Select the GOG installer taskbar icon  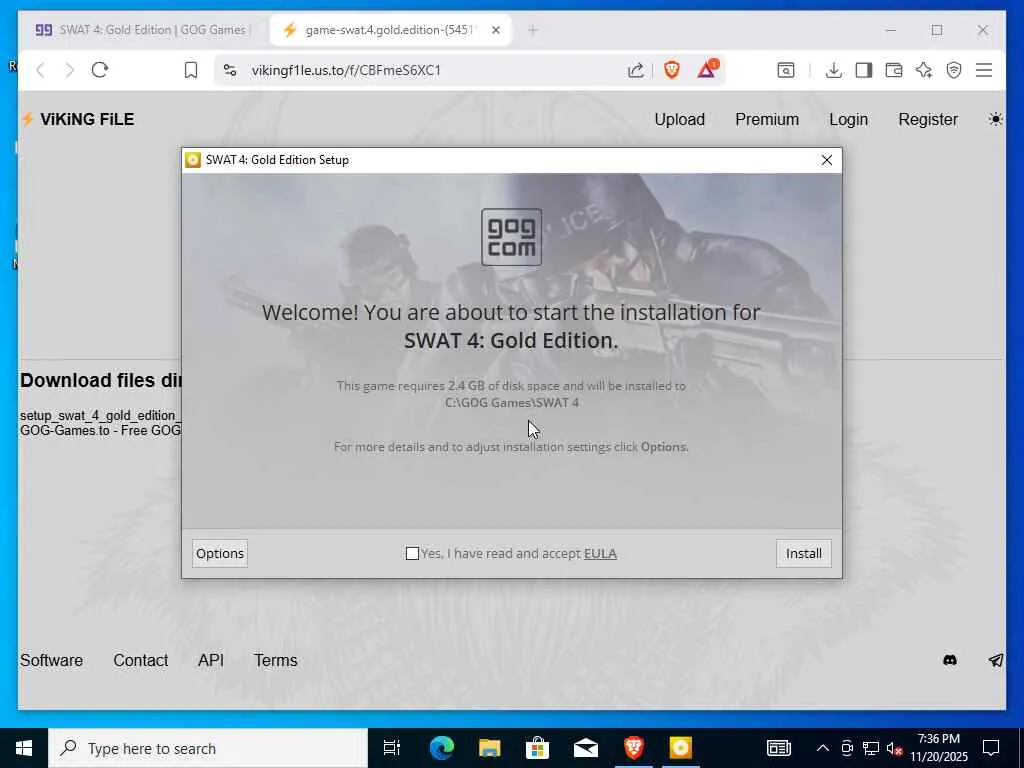click(x=680, y=748)
